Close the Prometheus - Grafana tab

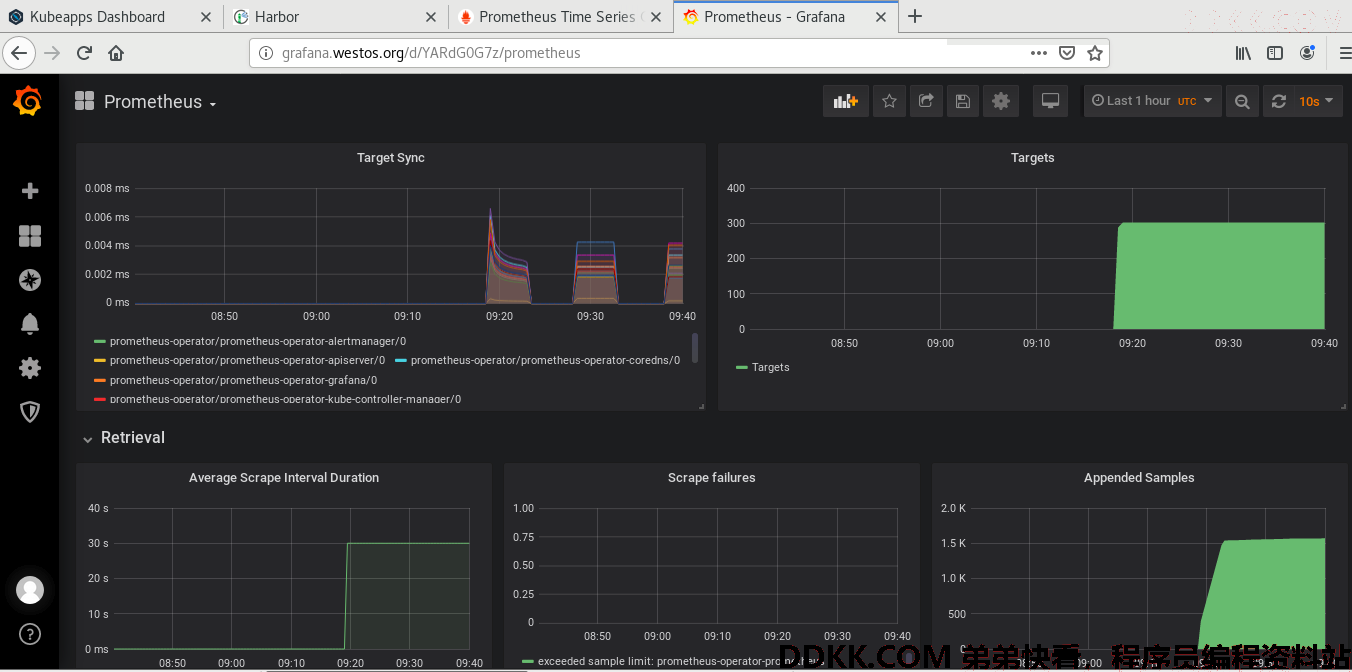881,17
